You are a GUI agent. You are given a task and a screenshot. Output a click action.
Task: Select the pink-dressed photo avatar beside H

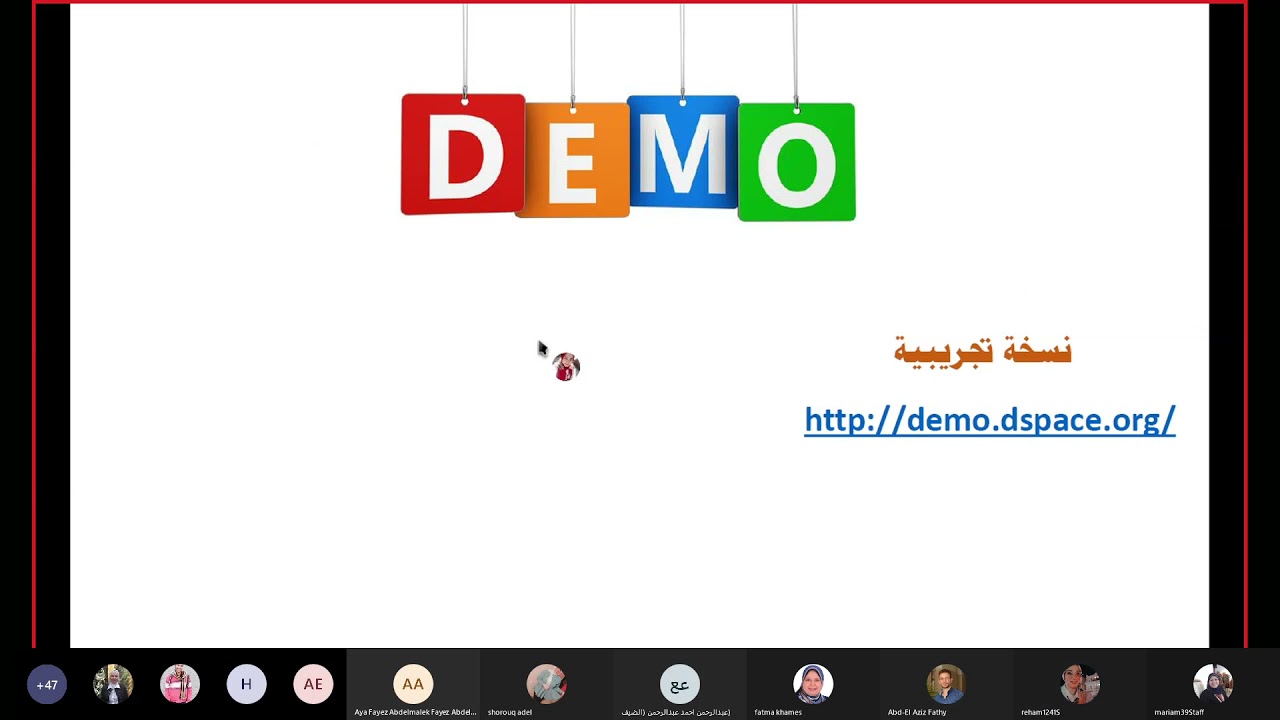180,685
